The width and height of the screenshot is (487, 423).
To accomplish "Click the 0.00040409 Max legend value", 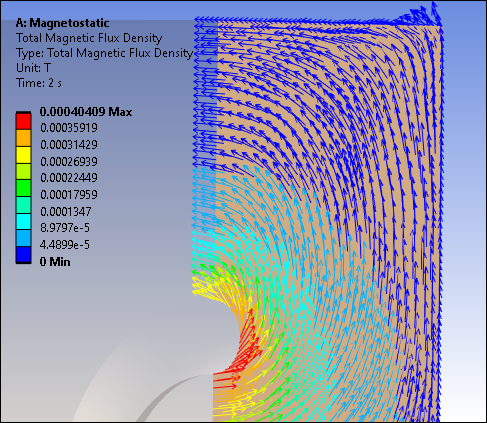I will (86, 112).
